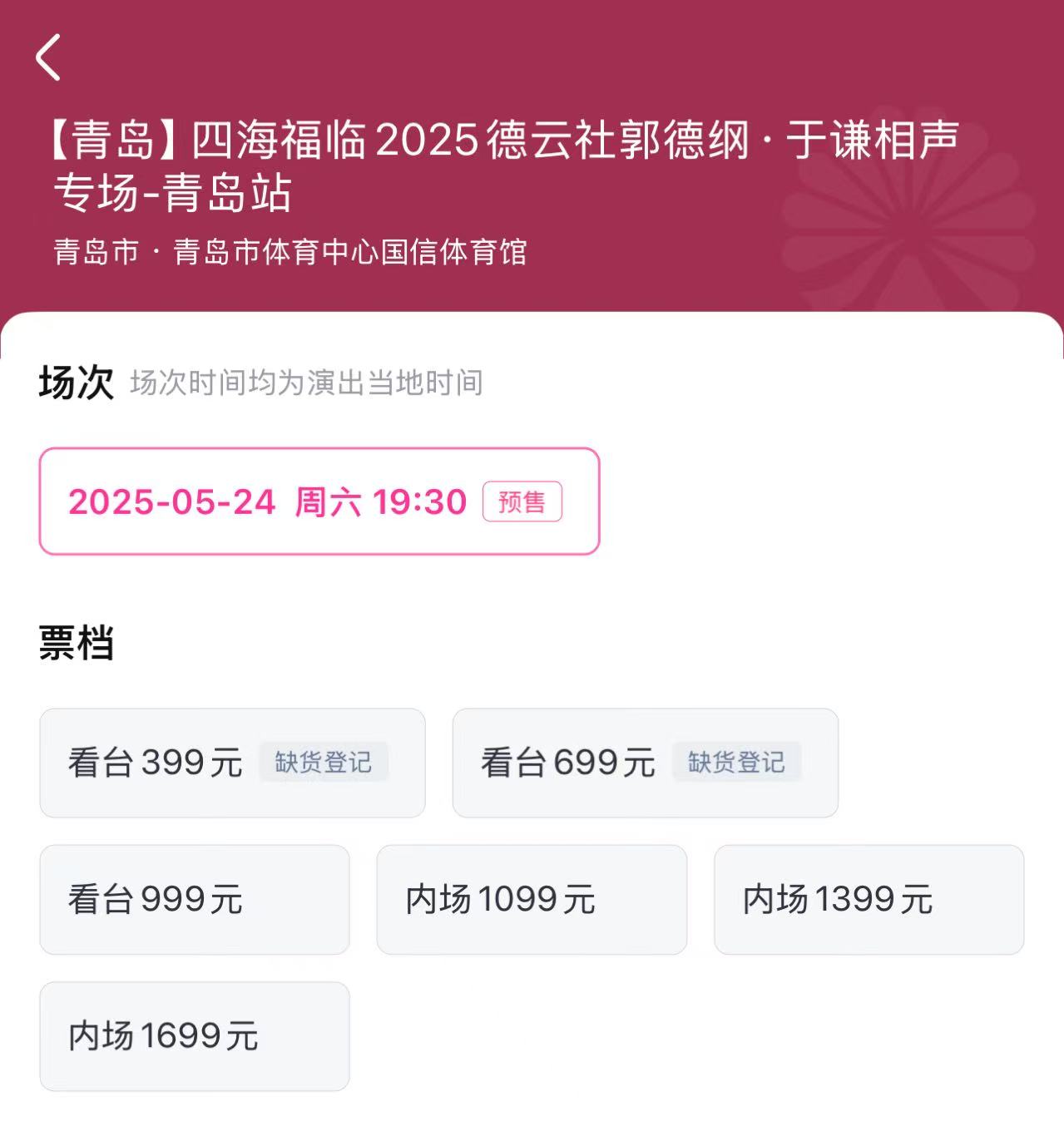The width and height of the screenshot is (1064, 1126).
Task: Choose the 看台699元 price label
Action: point(567,763)
